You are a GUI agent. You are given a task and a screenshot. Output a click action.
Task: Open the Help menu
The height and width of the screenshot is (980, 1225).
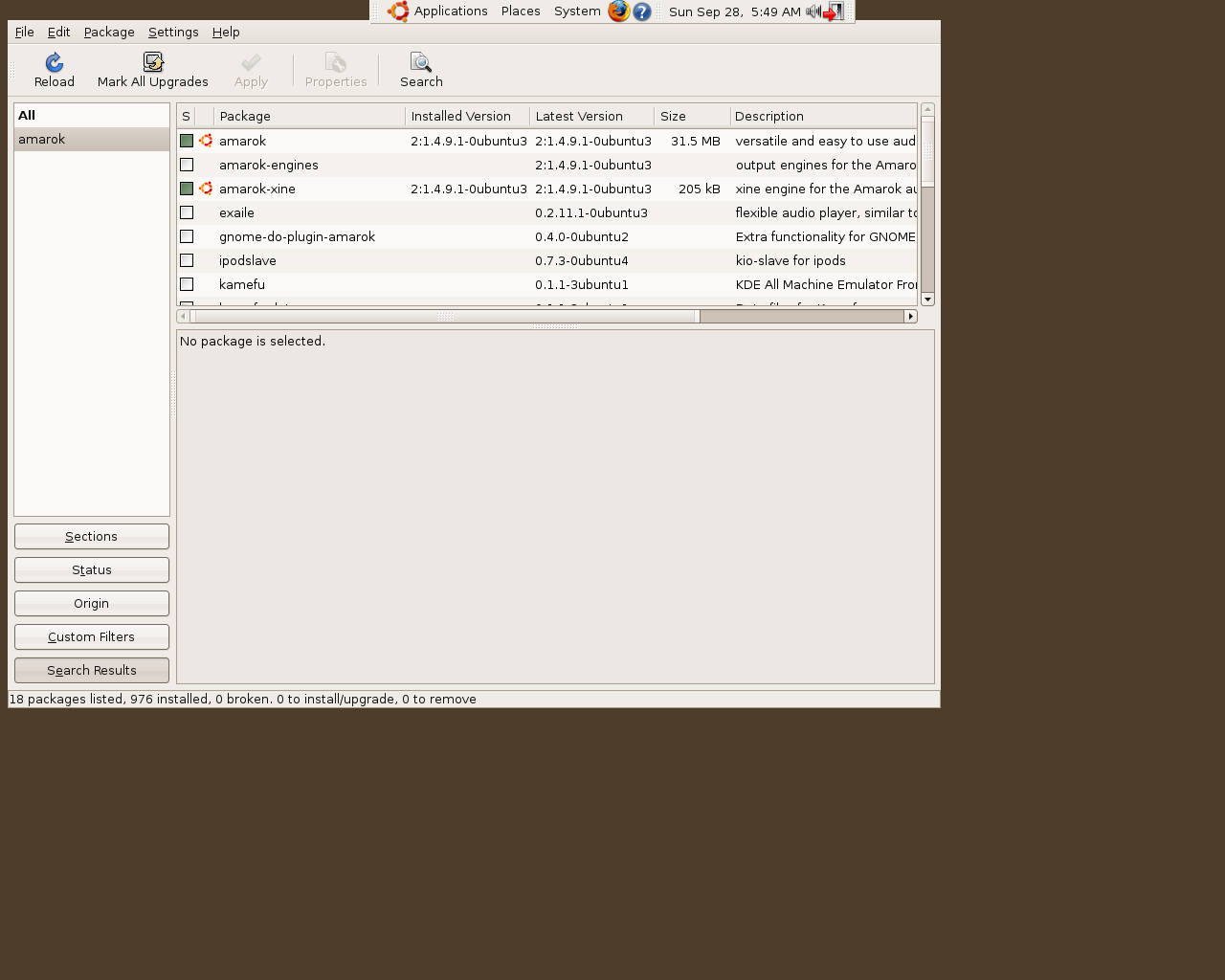226,32
